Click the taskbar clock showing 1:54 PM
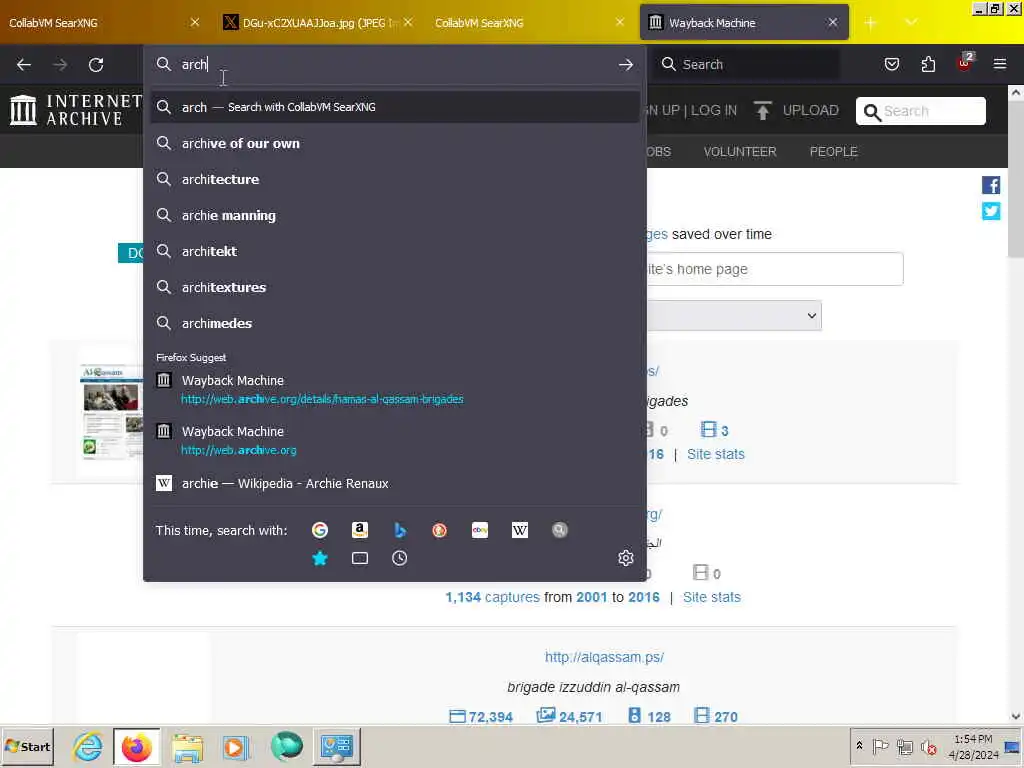Screen dimensions: 1024x768 (973, 747)
